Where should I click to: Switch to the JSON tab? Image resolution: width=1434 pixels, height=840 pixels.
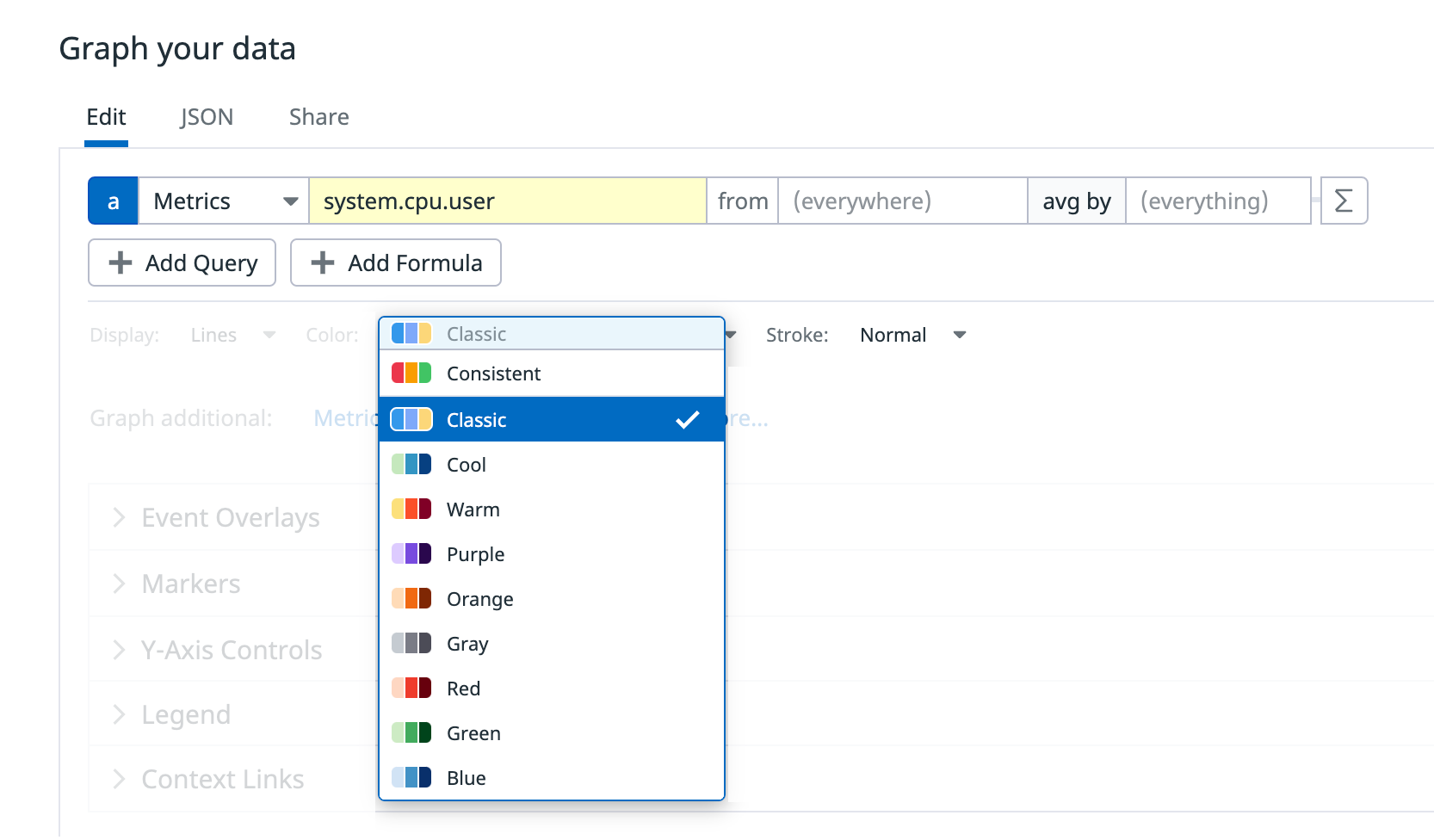coord(207,117)
